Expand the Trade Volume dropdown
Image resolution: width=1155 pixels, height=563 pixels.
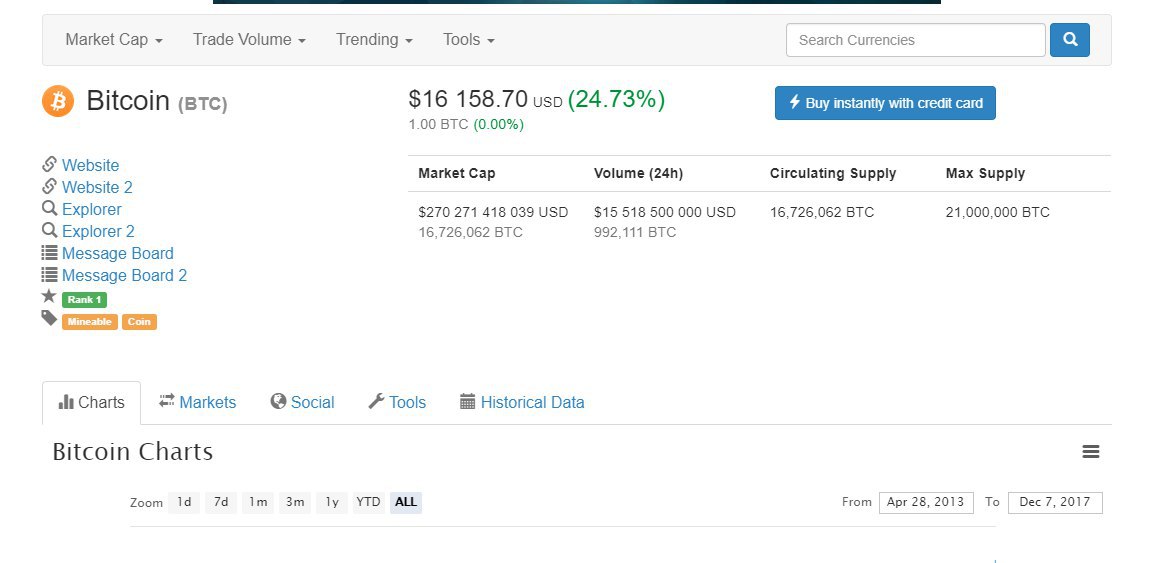pos(249,40)
